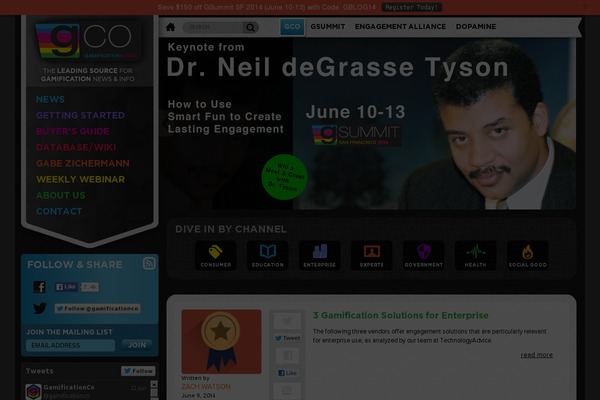Click the GamificationCo tweet avatar
Image resolution: width=600 pixels, height=400 pixels.
[33, 392]
